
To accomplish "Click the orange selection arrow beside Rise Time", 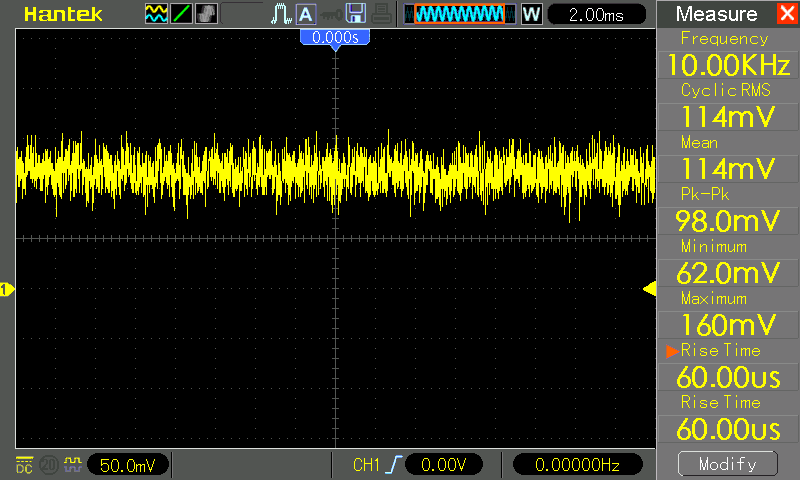I will pyautogui.click(x=672, y=351).
